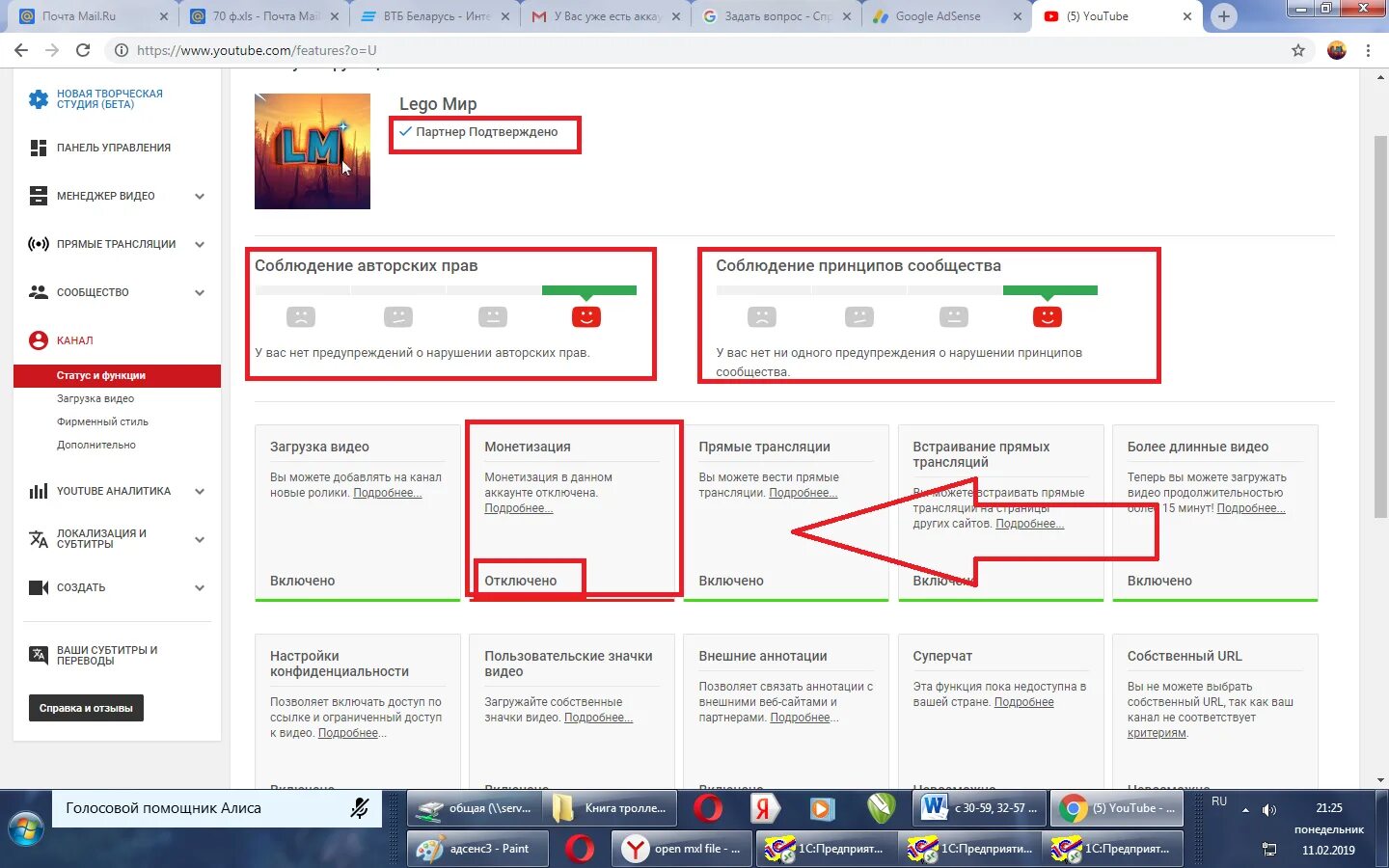
Task: Switch to Задать вопрос browser tab
Action: [x=776, y=16]
